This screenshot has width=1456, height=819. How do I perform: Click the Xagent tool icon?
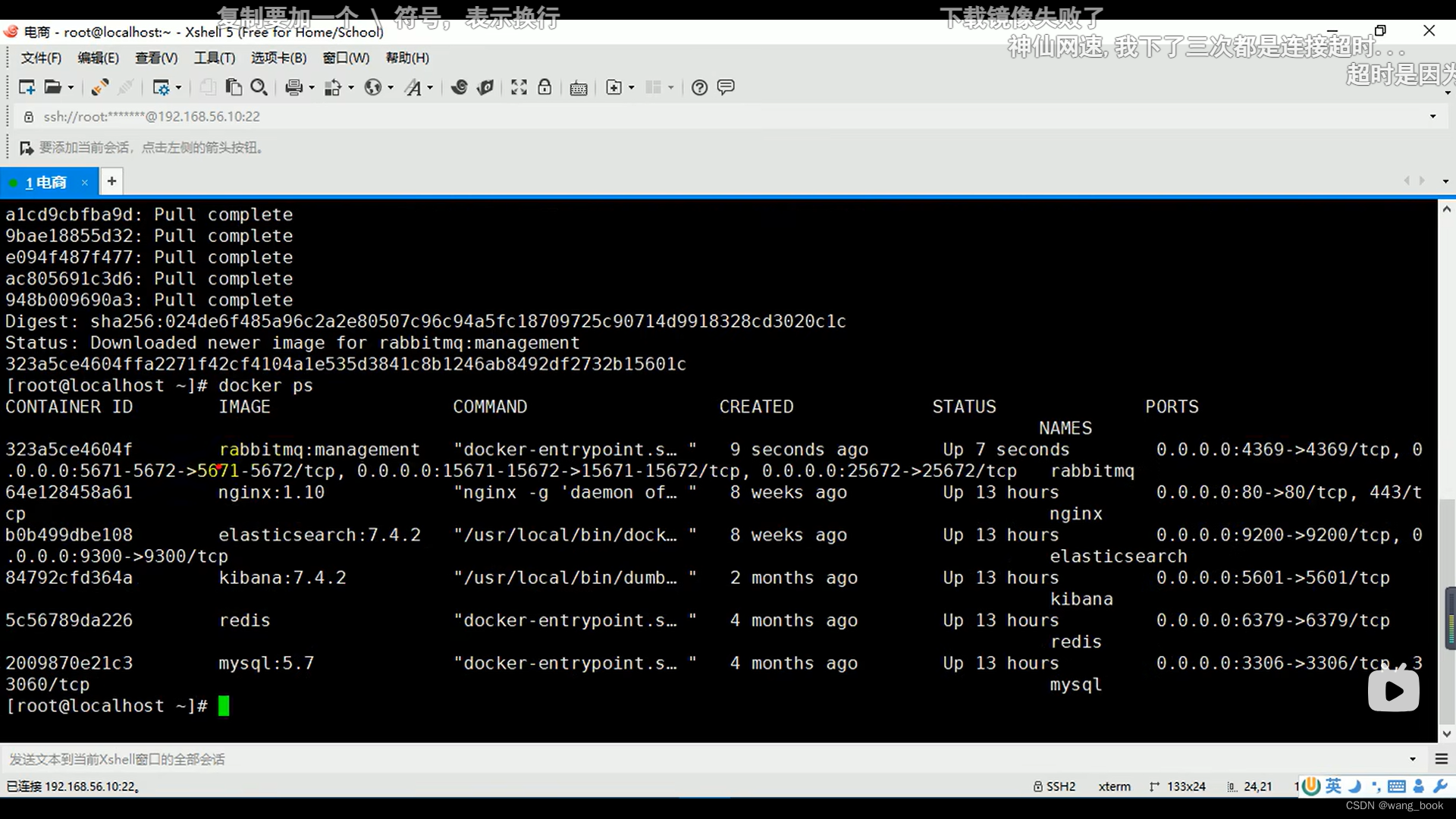coord(485,87)
